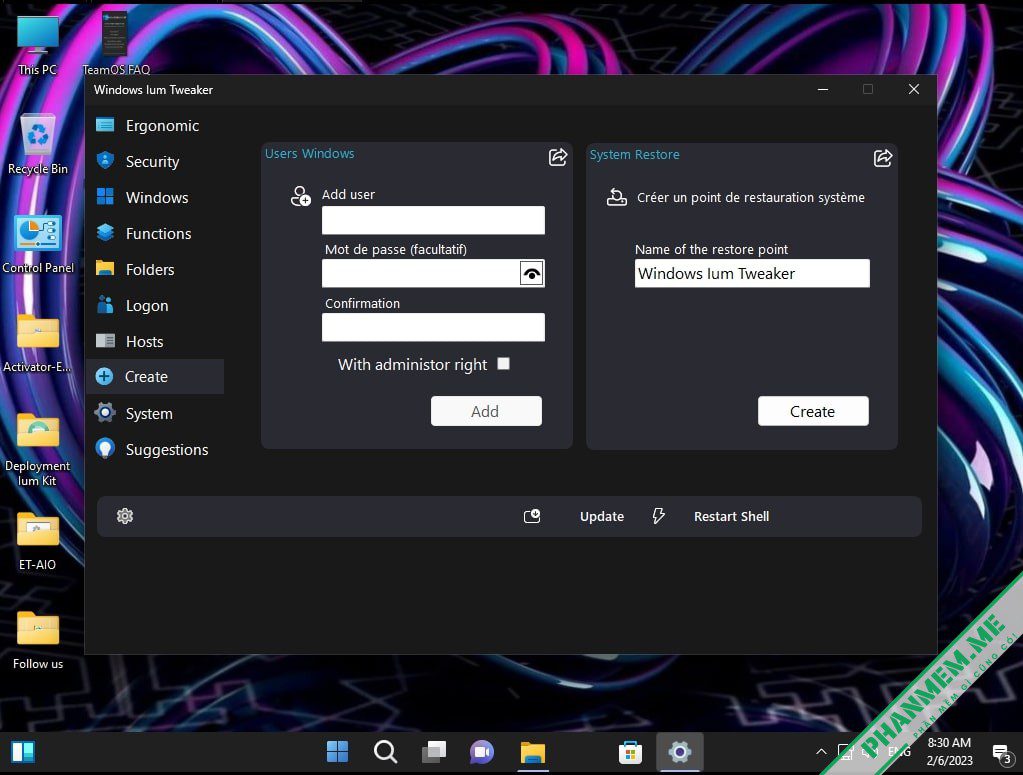Open Microsoft Store from taskbar

coord(630,752)
